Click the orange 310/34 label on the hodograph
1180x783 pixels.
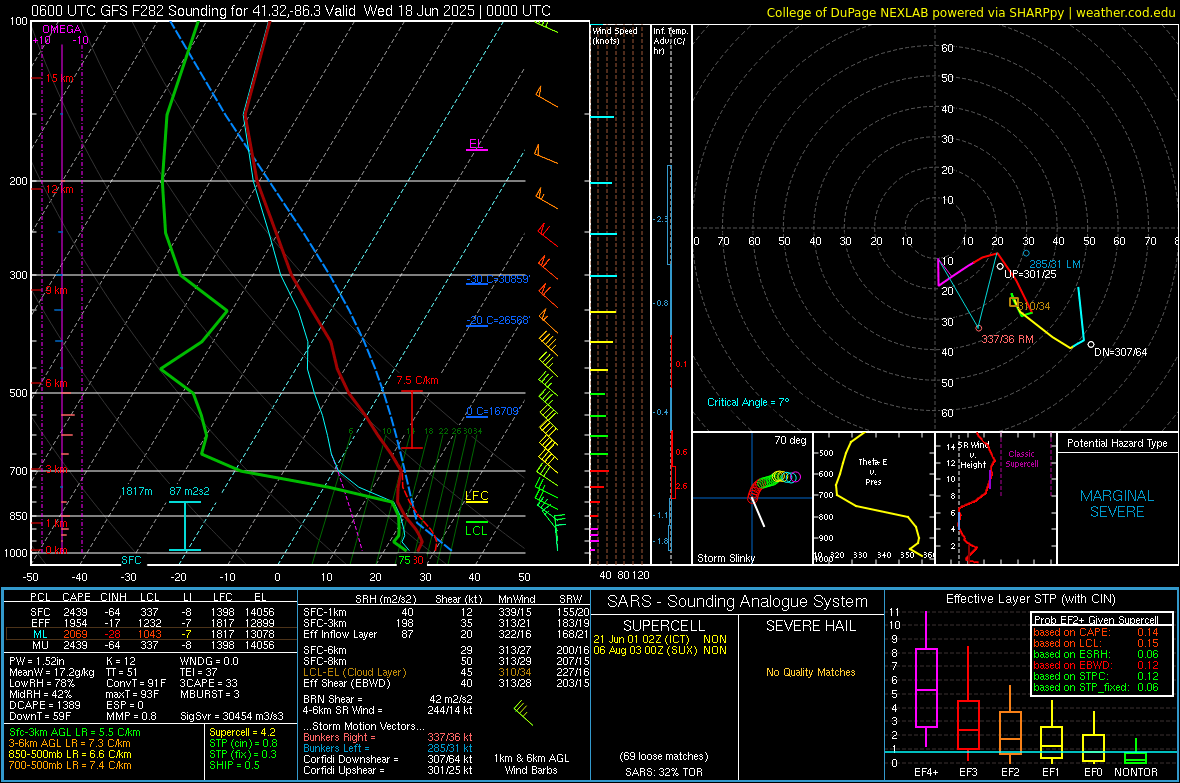point(1034,306)
